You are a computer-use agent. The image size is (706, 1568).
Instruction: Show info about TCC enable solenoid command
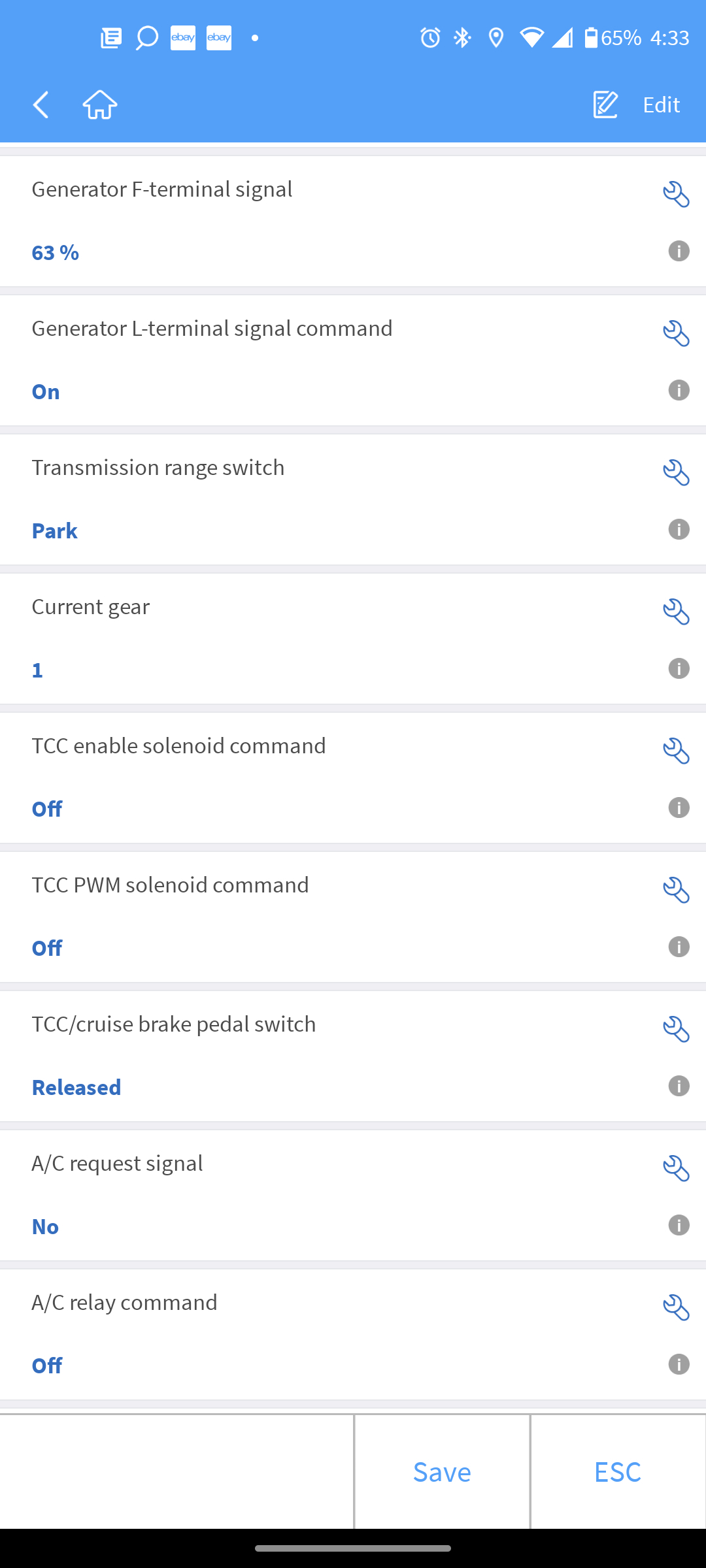point(679,808)
